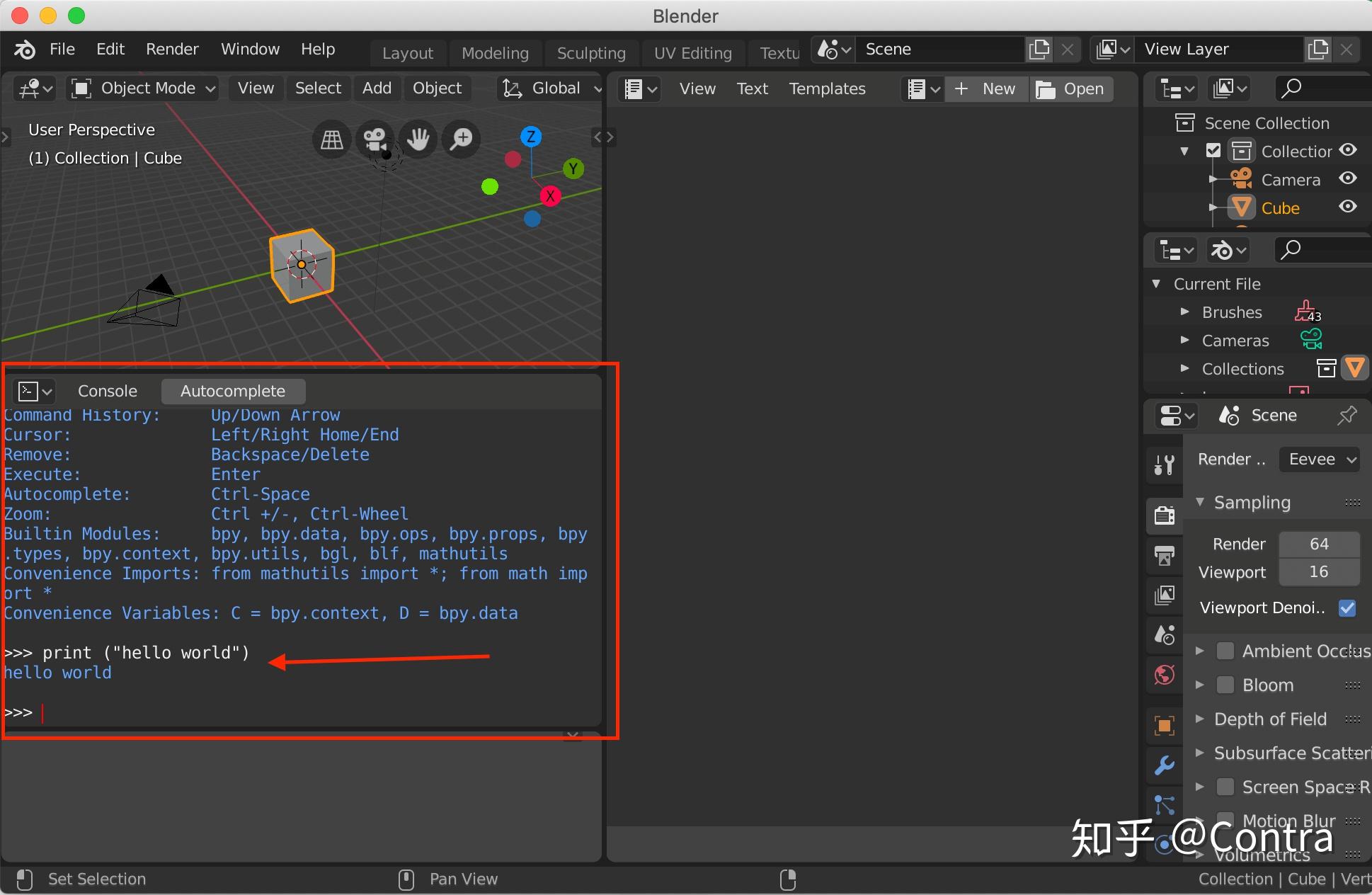Click Open in the text editor header
This screenshot has height=895, width=1372.
coord(1070,89)
